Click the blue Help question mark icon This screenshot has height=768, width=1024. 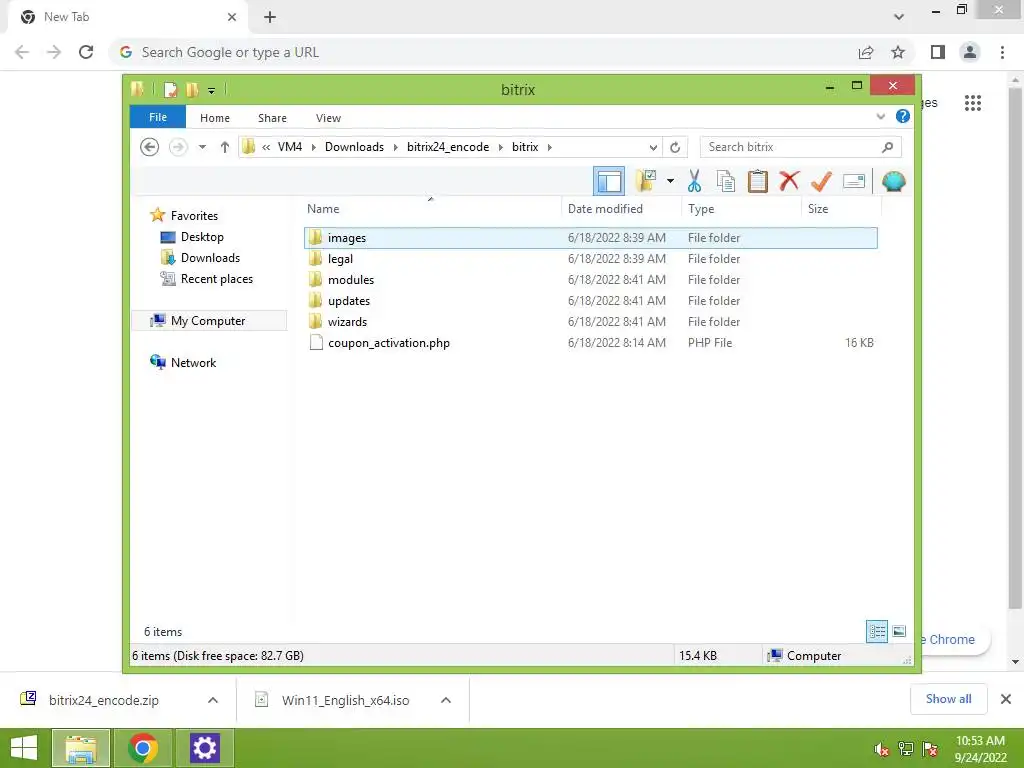click(903, 116)
